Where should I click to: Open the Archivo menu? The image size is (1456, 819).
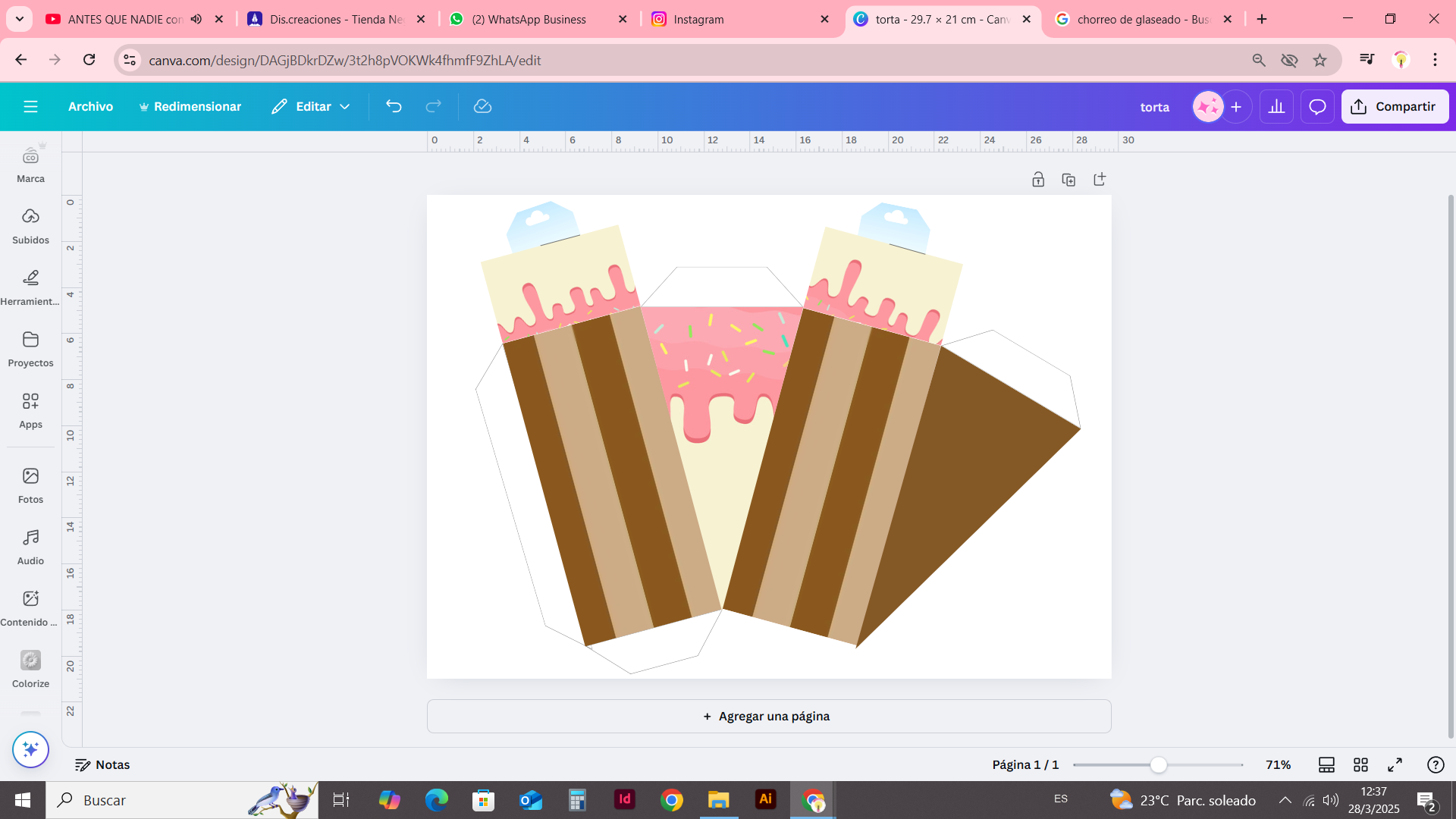click(x=90, y=106)
